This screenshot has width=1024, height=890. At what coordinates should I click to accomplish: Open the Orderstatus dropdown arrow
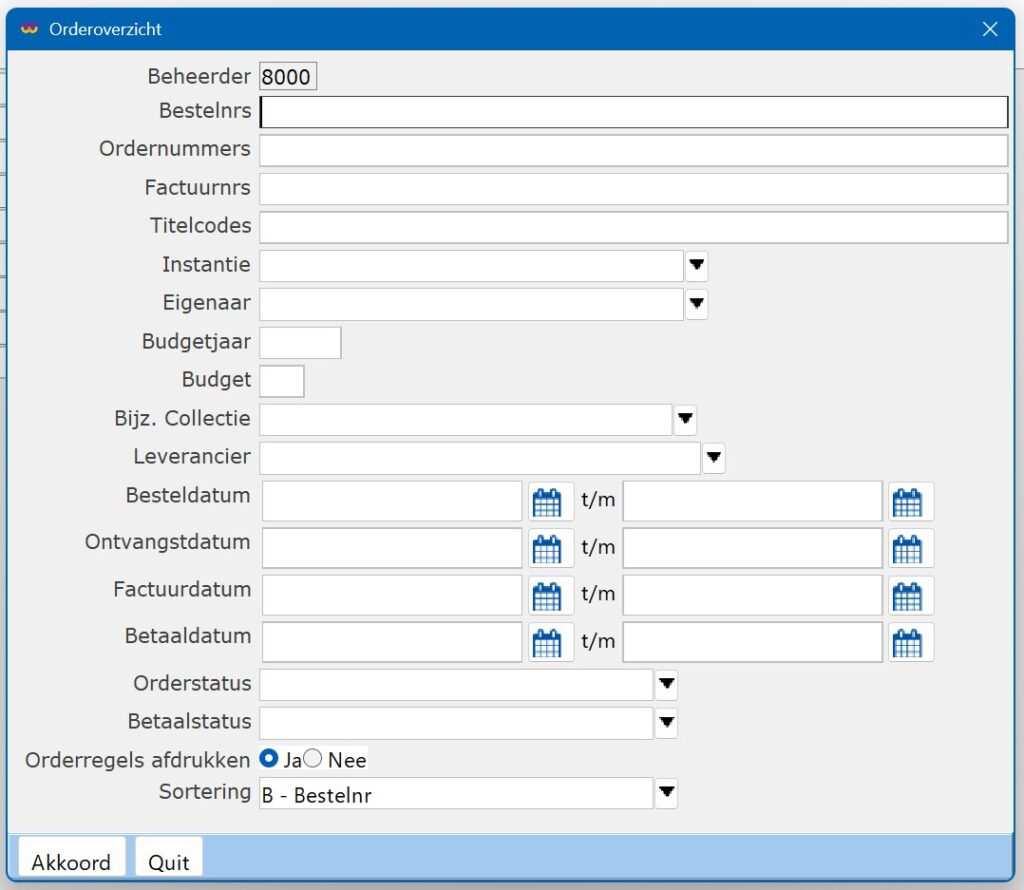pyautogui.click(x=667, y=685)
